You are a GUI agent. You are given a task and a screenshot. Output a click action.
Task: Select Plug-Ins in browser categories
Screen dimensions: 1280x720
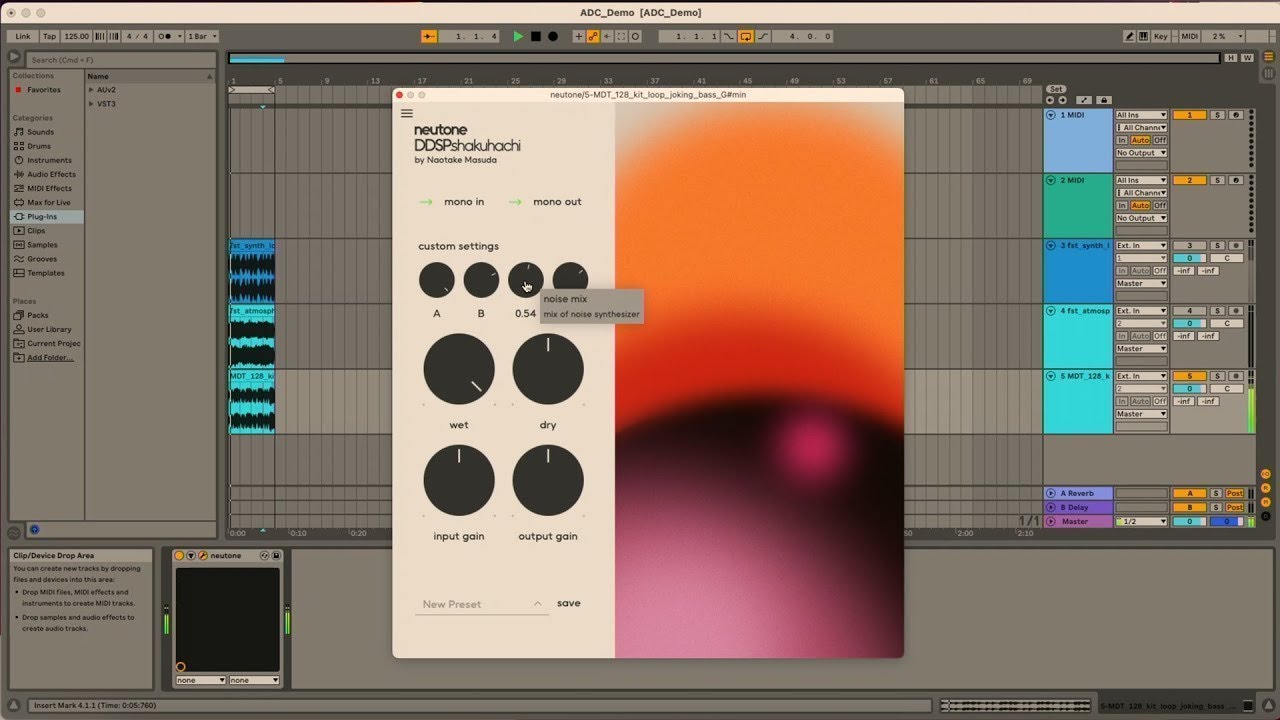pos(48,217)
